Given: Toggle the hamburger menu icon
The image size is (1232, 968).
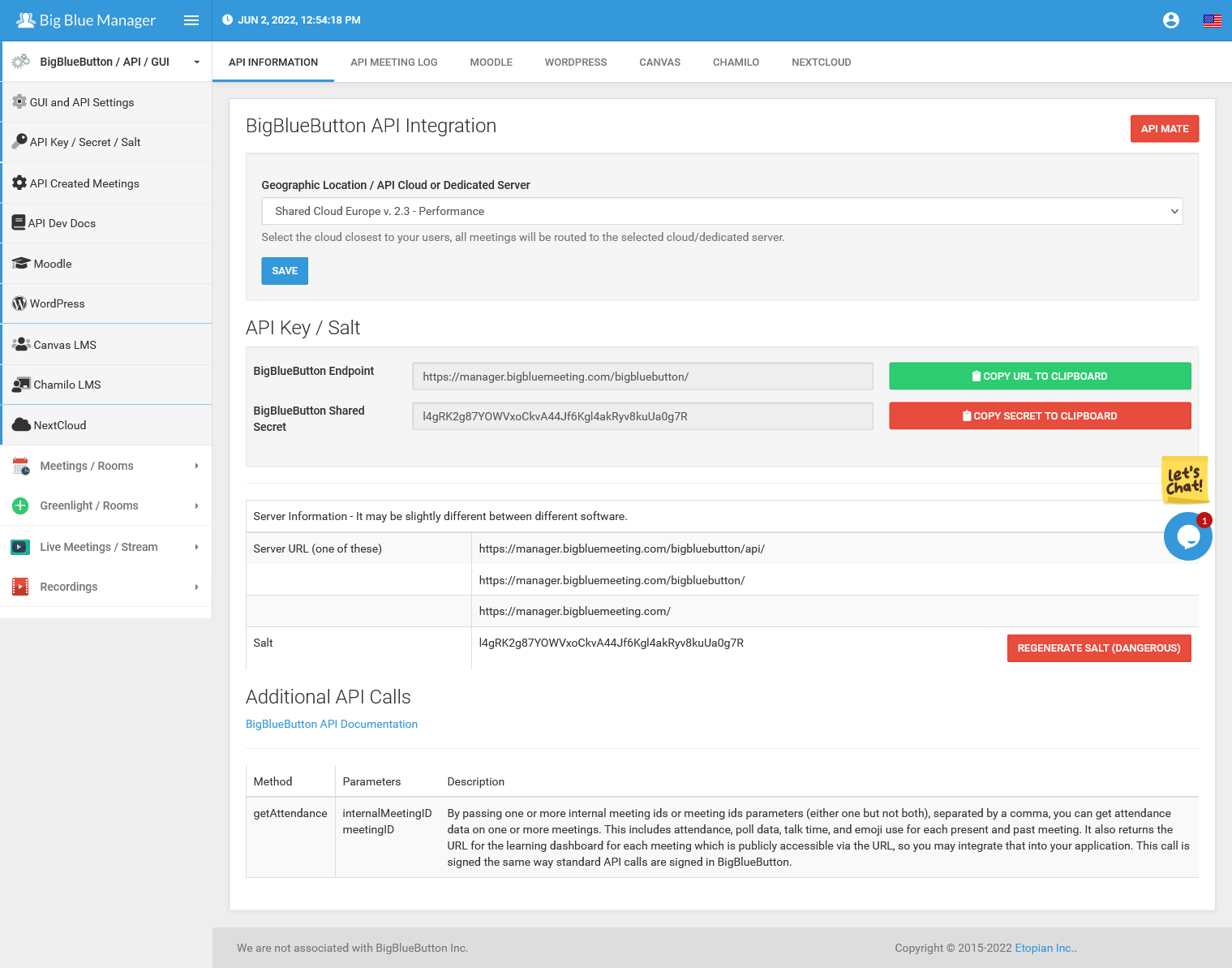Looking at the screenshot, I should (x=191, y=20).
